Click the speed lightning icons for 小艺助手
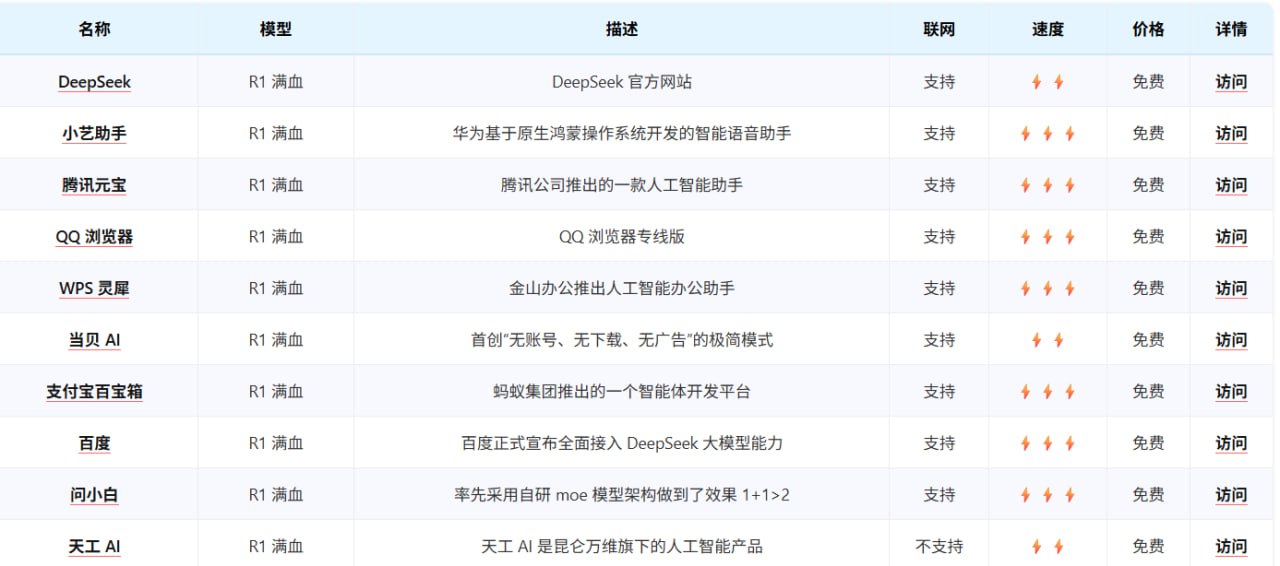Screen dimensions: 1280x566 tap(1047, 134)
